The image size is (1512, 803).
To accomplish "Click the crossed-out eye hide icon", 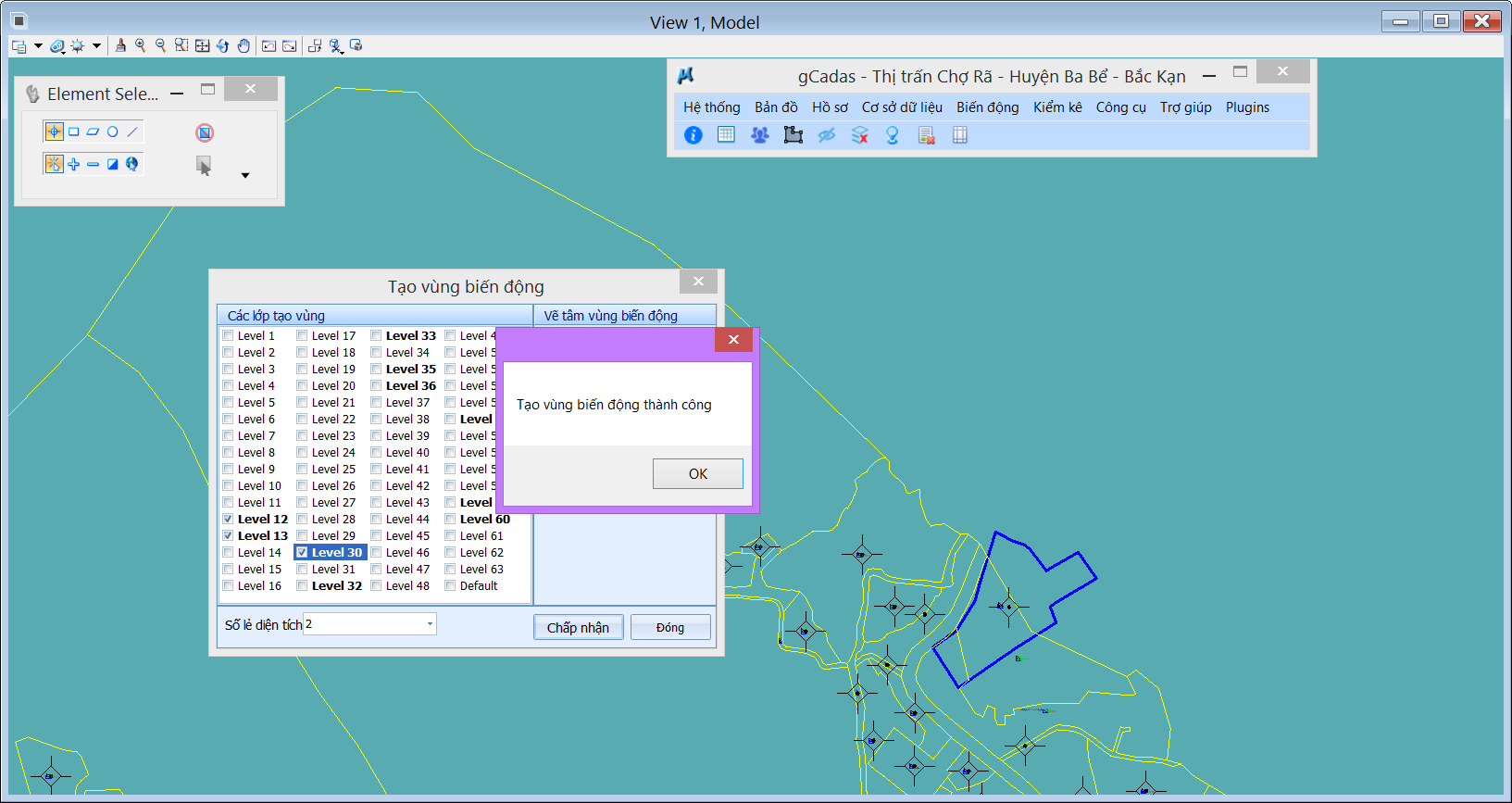I will tap(826, 135).
